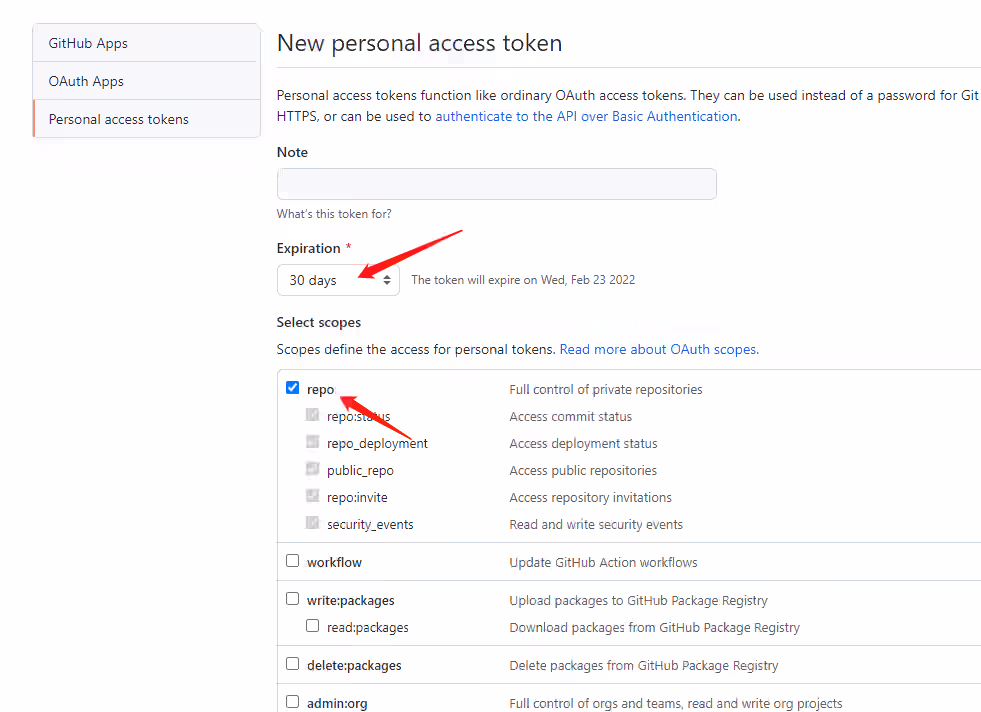Screen dimensions: 981x712
Task: Click the Expiration select arrow icon
Action: tap(387, 280)
